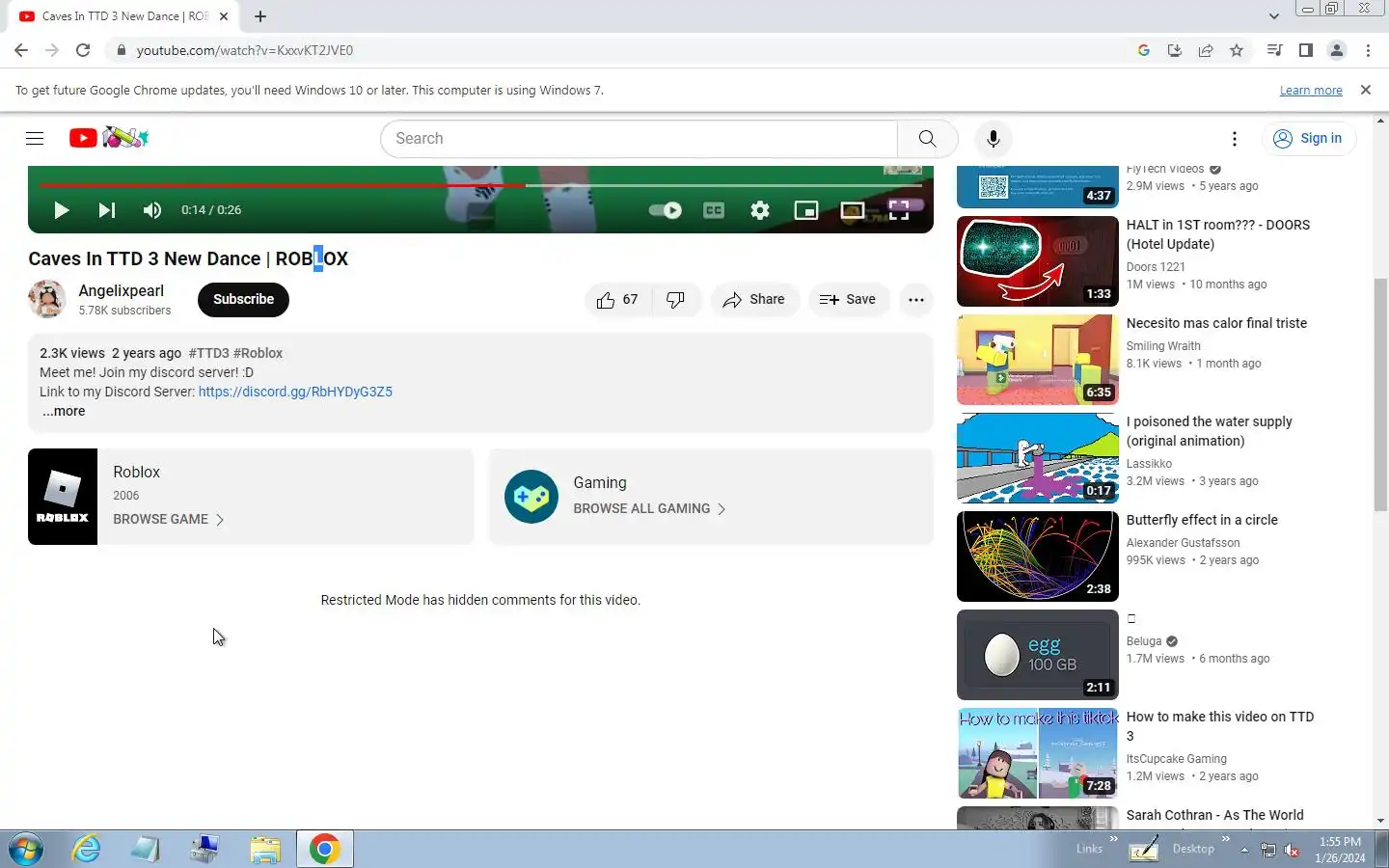Open Chrome three-dot menu

[x=1368, y=50]
